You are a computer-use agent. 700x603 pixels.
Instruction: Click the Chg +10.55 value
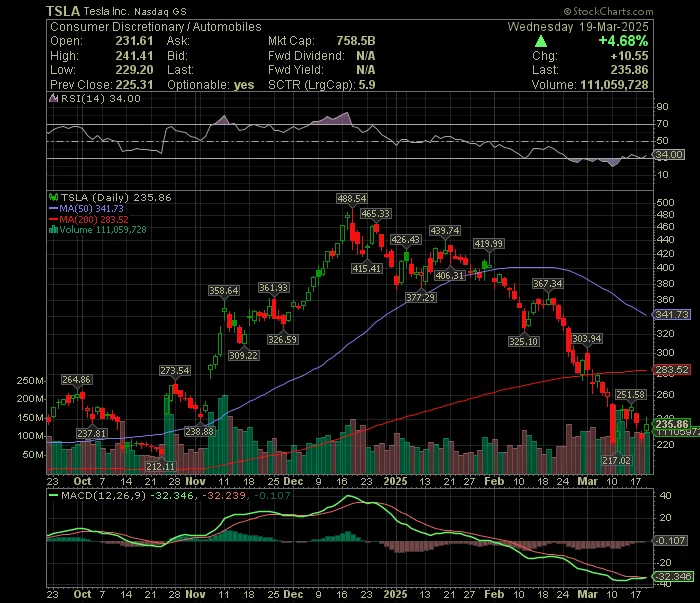click(629, 56)
